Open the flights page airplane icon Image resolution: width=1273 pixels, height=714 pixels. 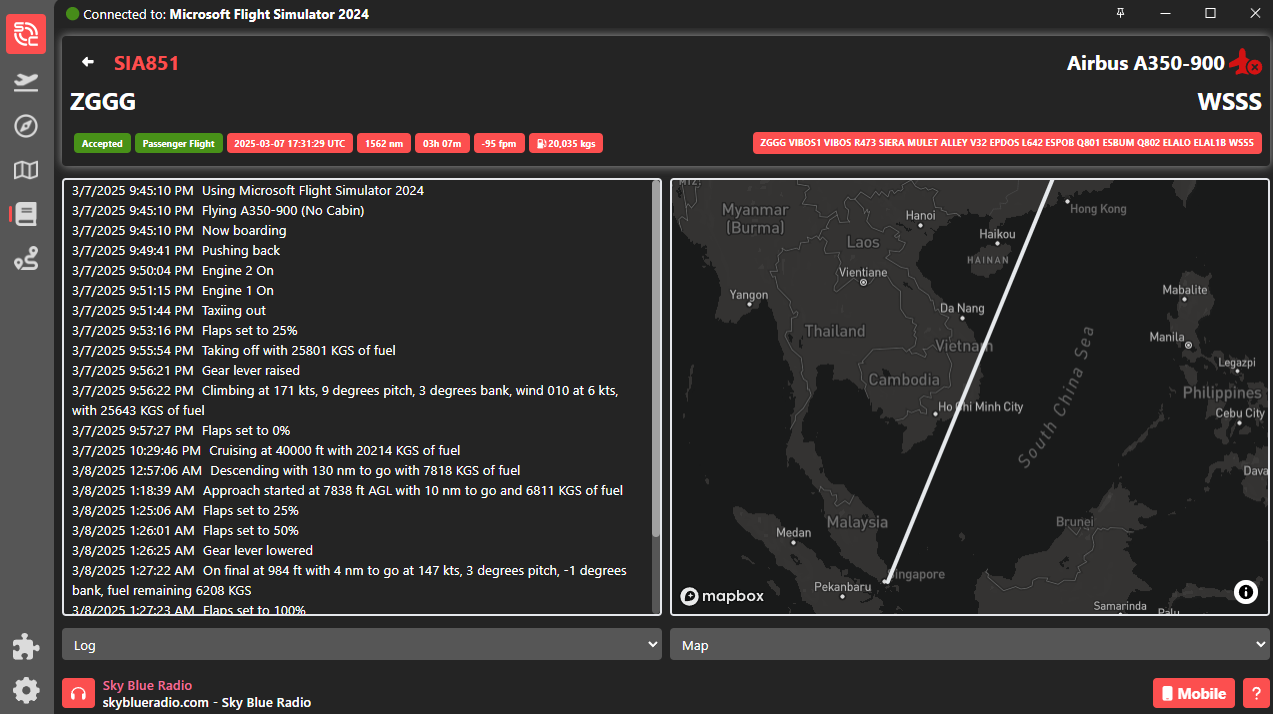(x=26, y=82)
